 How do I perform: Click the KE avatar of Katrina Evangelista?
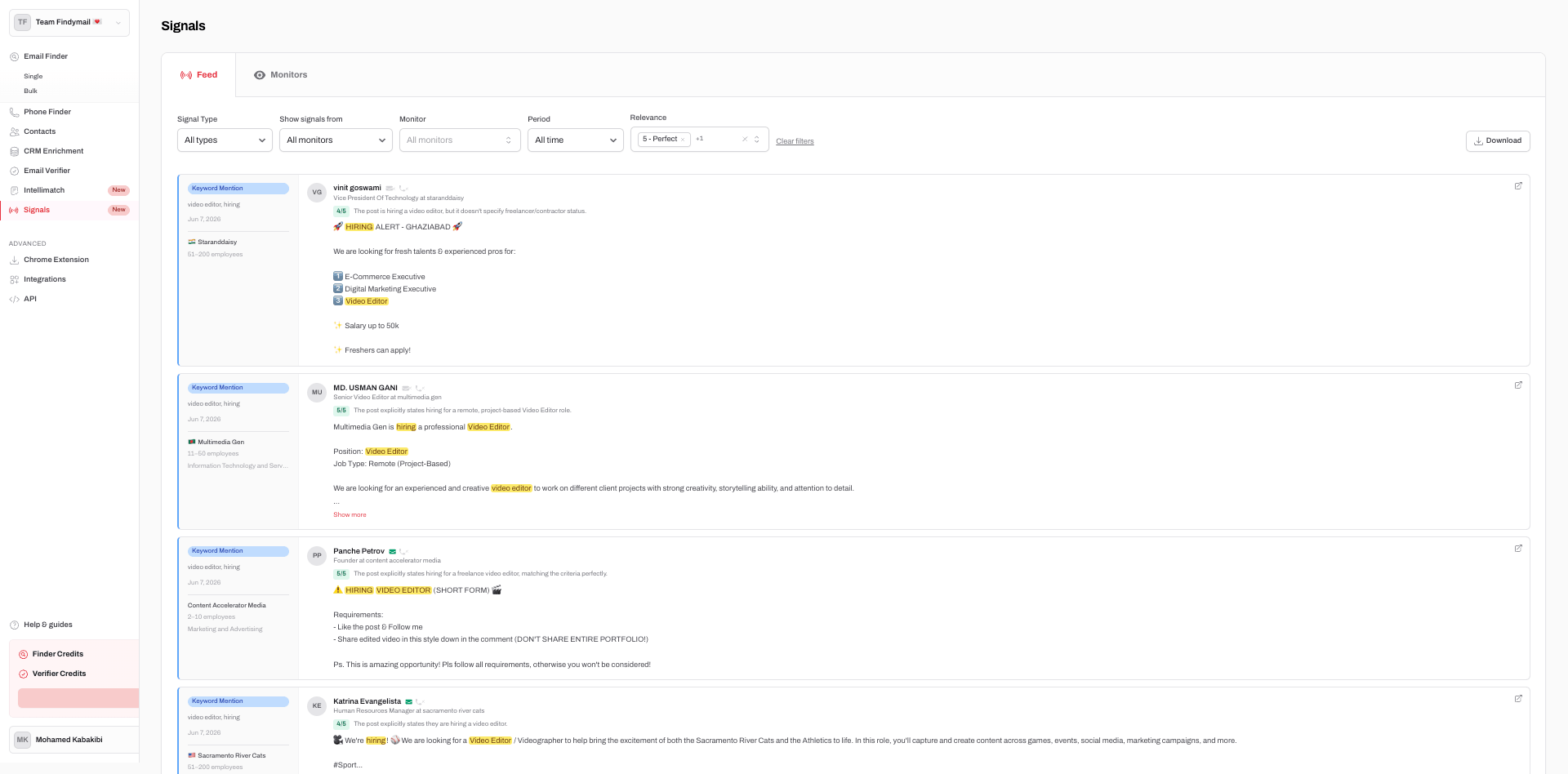[x=317, y=705]
